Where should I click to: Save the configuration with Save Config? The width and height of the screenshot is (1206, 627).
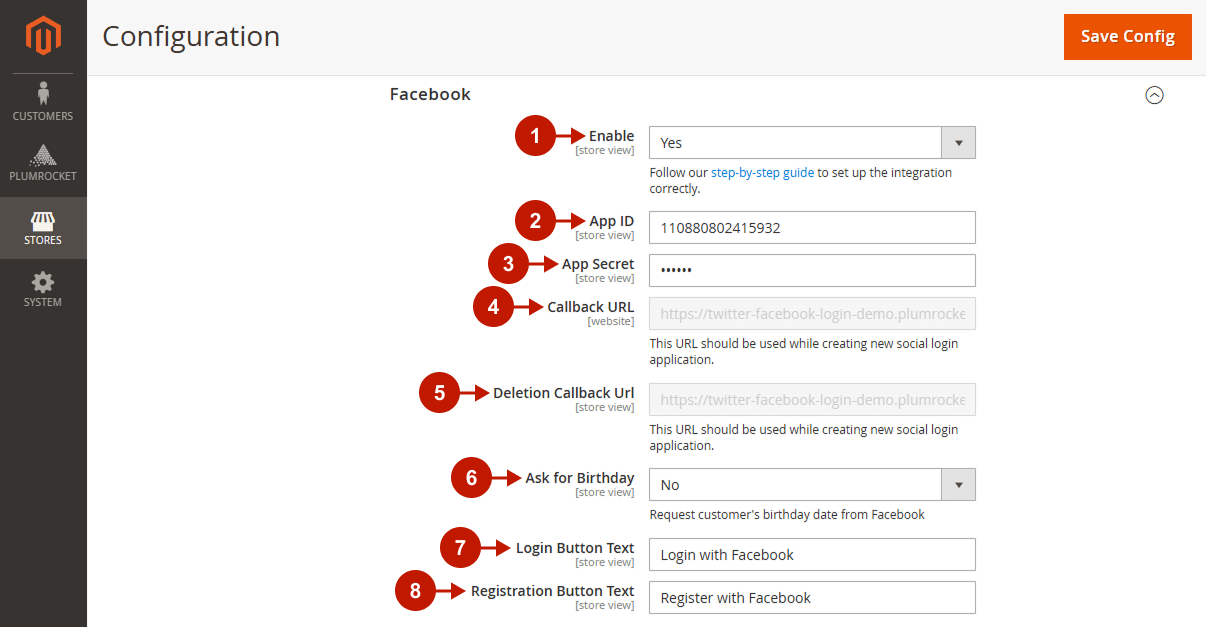(x=1128, y=37)
